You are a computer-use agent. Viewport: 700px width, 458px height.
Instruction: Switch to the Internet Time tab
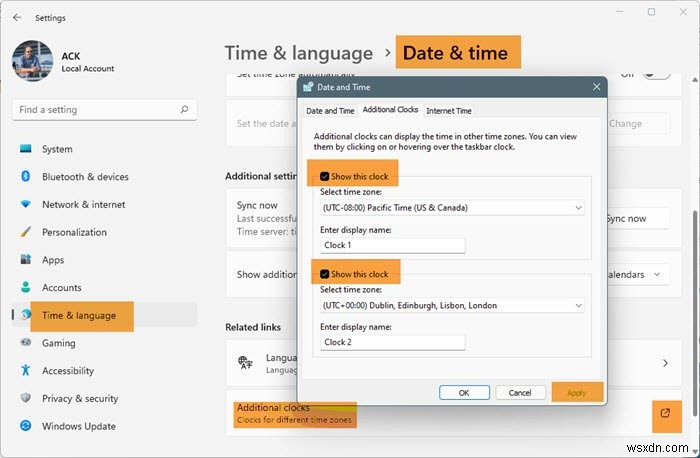click(x=449, y=111)
